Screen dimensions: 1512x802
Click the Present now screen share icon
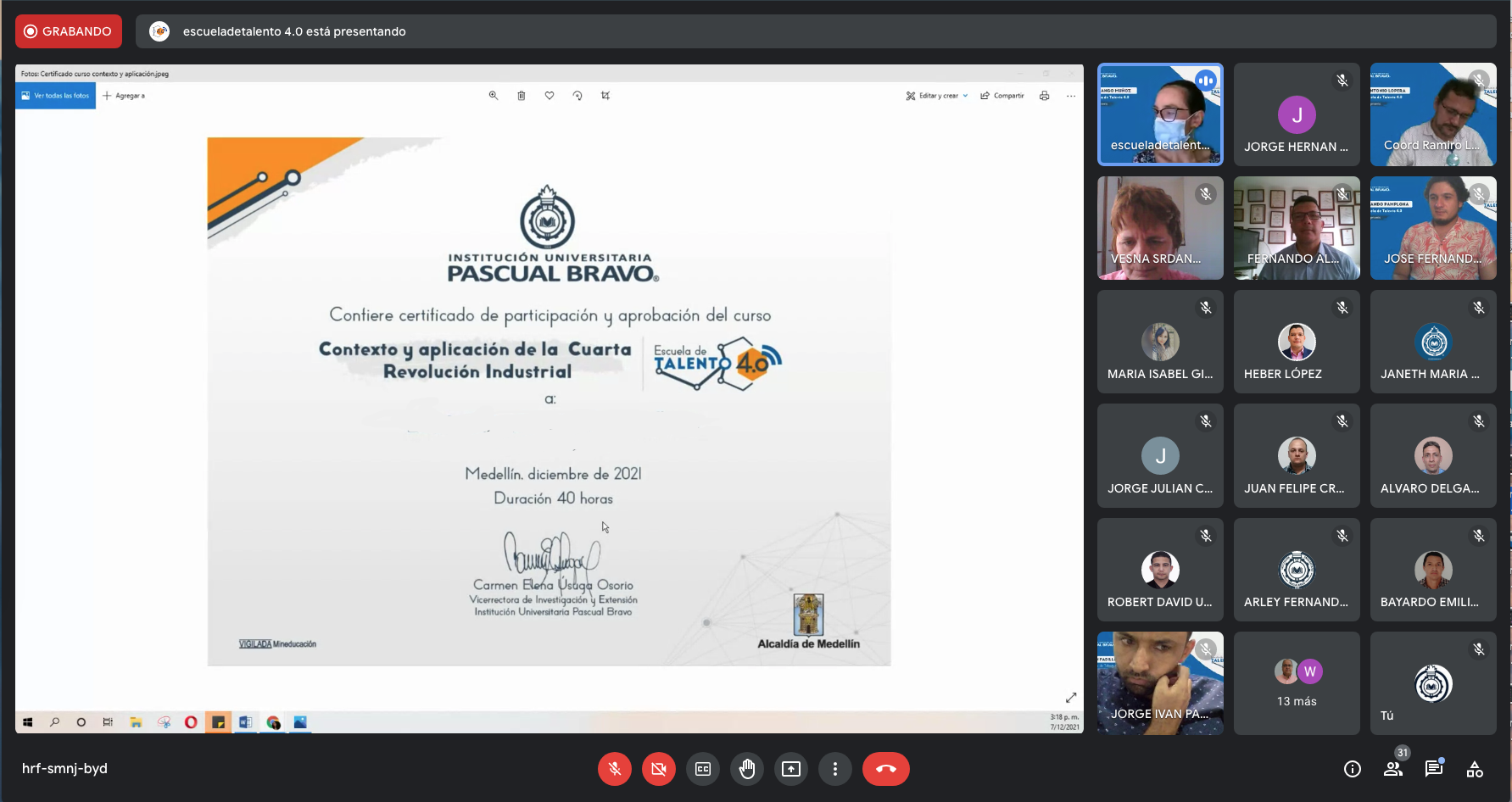(791, 769)
